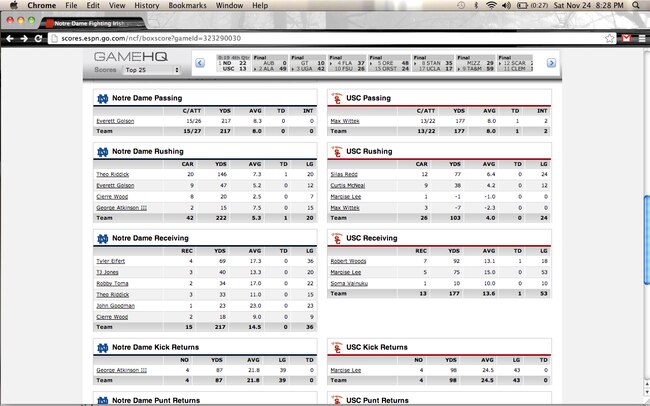Image resolution: width=650 pixels, height=406 pixels.
Task: Open the File menu
Action: tap(71, 5)
